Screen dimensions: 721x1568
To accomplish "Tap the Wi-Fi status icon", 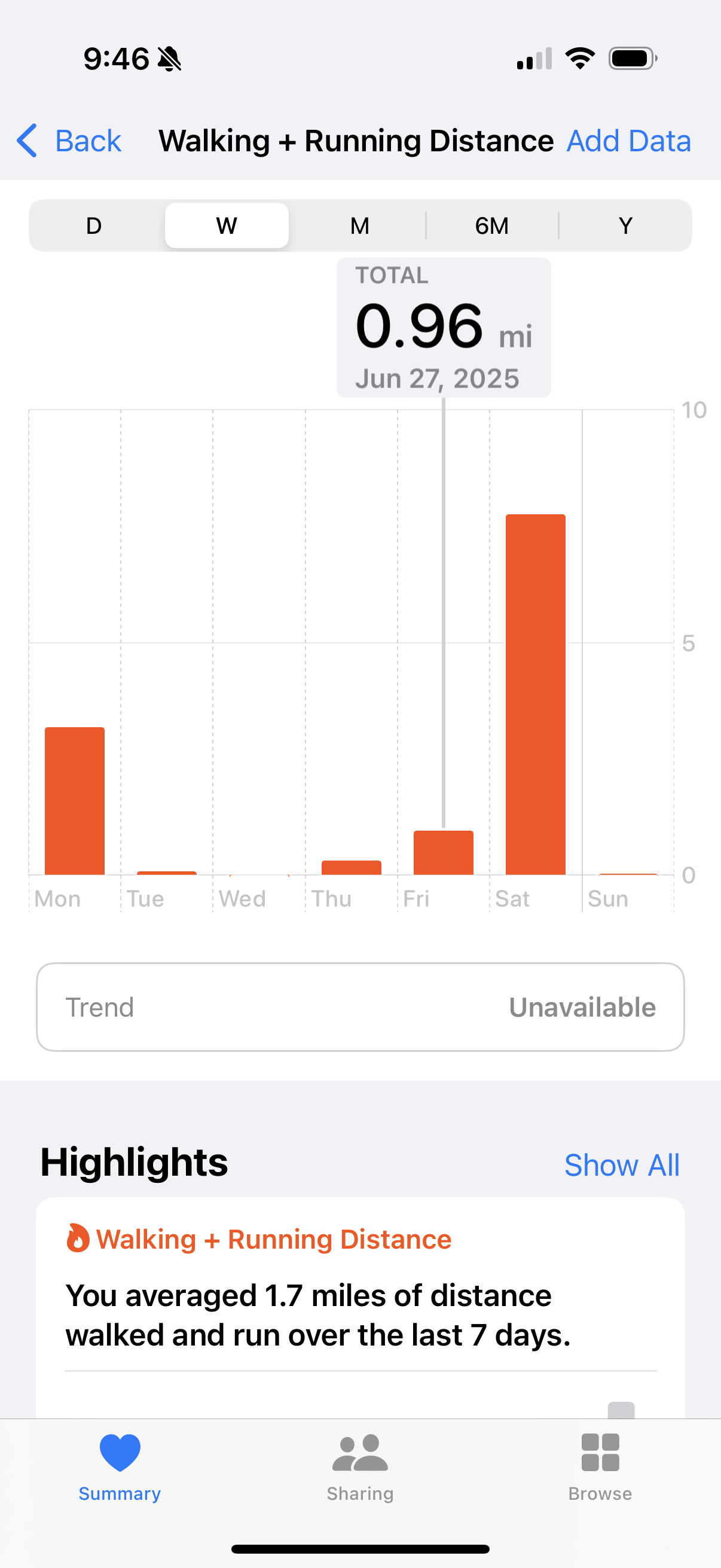I will [x=580, y=59].
